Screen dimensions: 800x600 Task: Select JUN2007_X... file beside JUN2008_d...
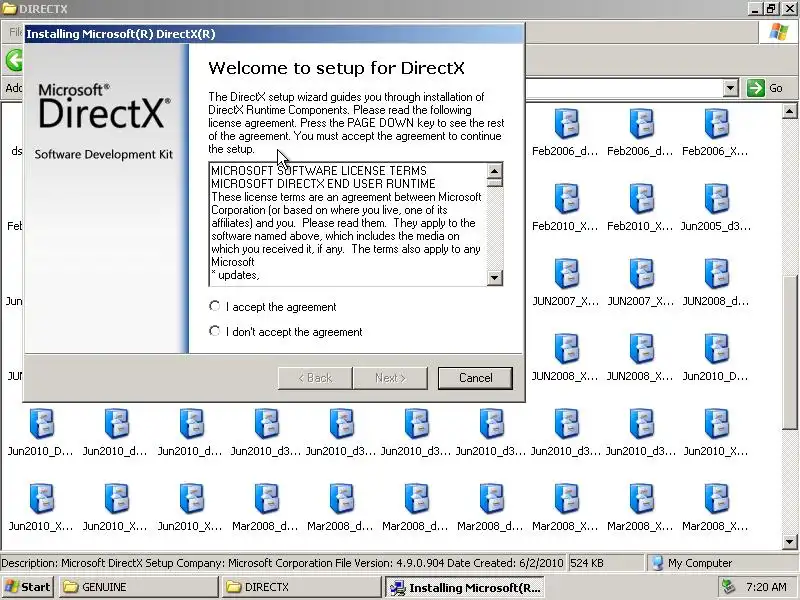click(640, 282)
